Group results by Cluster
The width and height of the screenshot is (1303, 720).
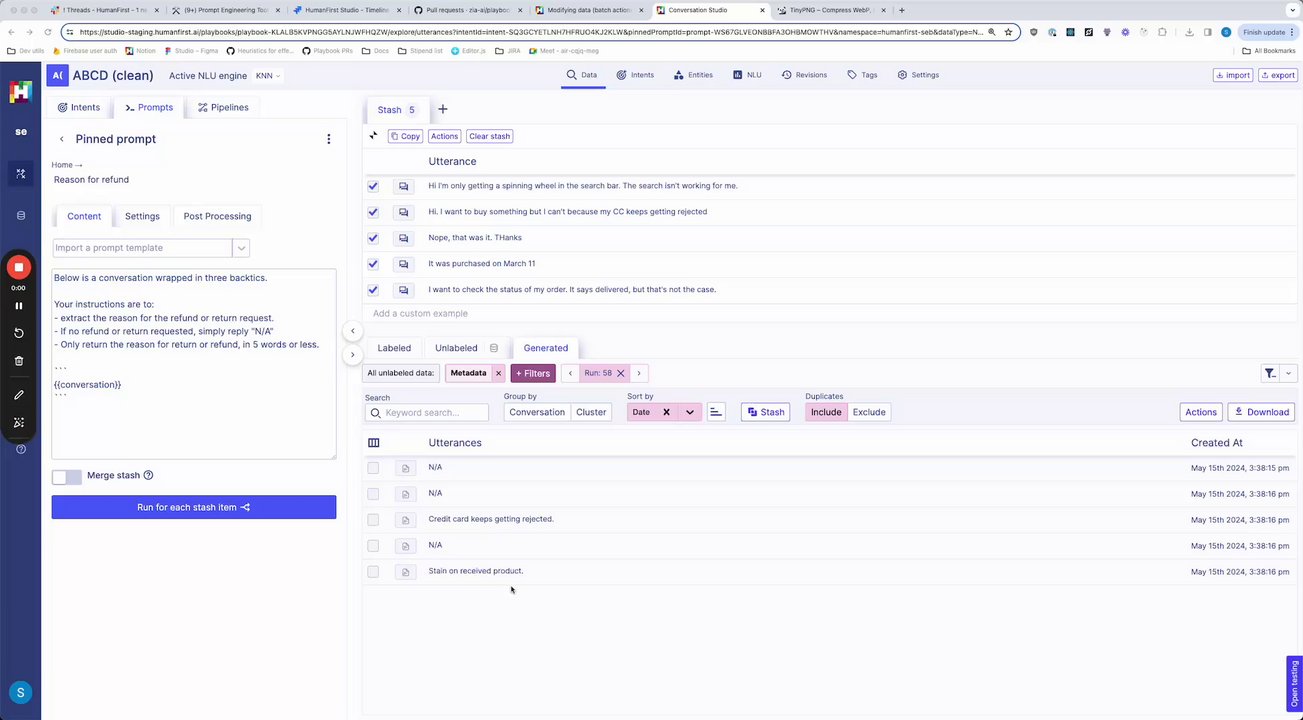(x=591, y=412)
